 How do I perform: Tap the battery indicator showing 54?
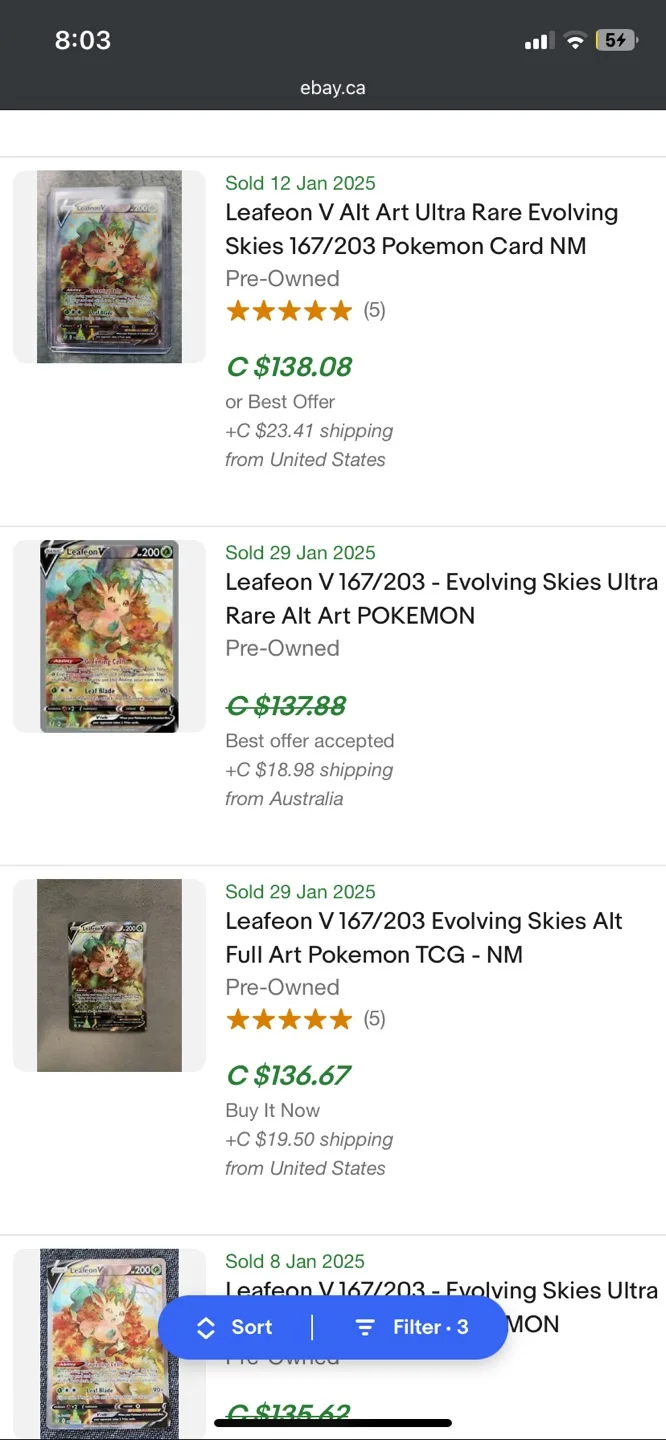click(617, 40)
